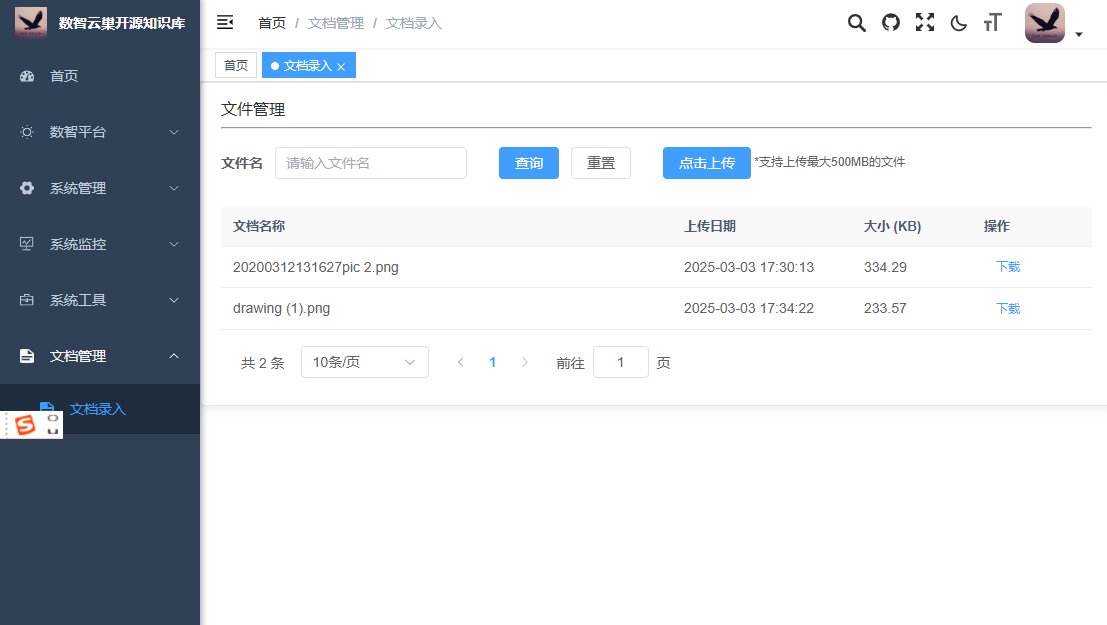The image size is (1107, 625).
Task: Close the 文档录入 tab
Action: coord(341,67)
